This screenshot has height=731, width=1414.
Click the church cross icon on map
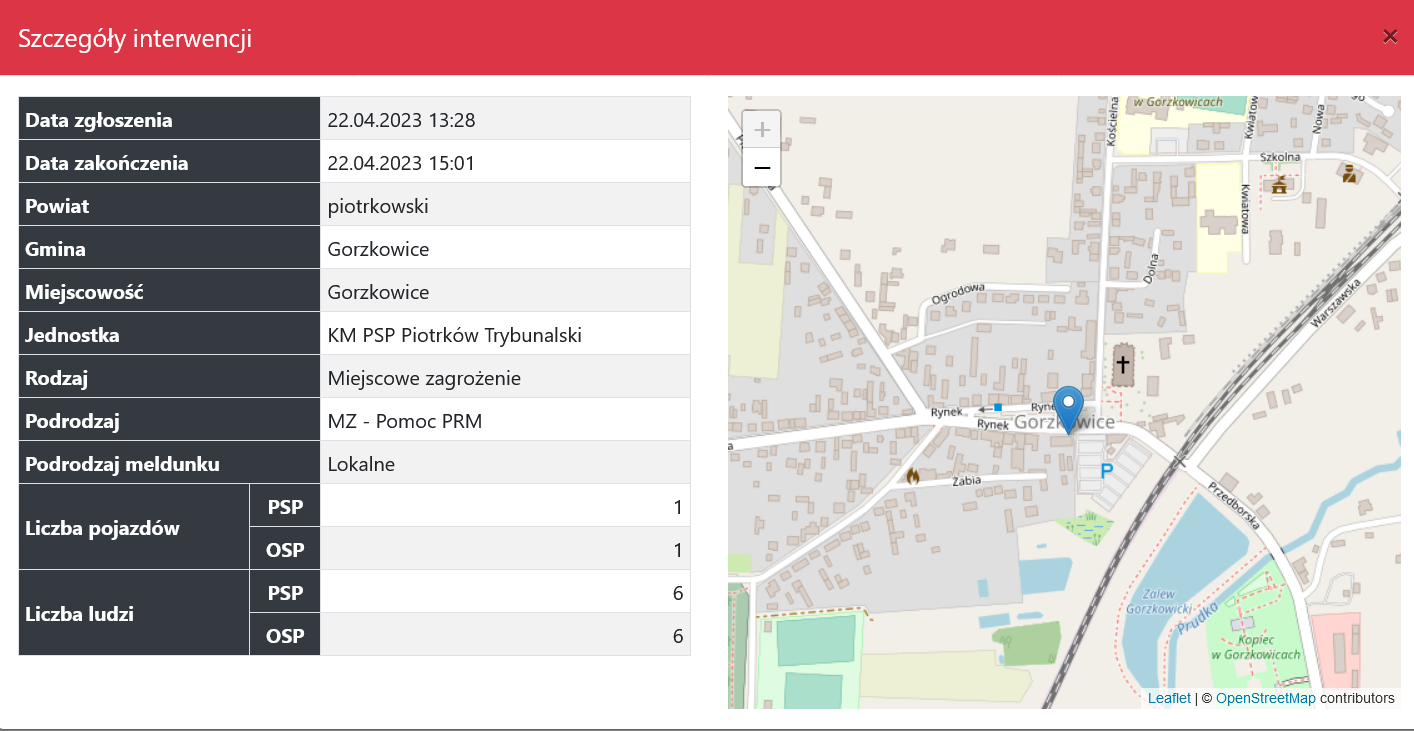pyautogui.click(x=1123, y=364)
